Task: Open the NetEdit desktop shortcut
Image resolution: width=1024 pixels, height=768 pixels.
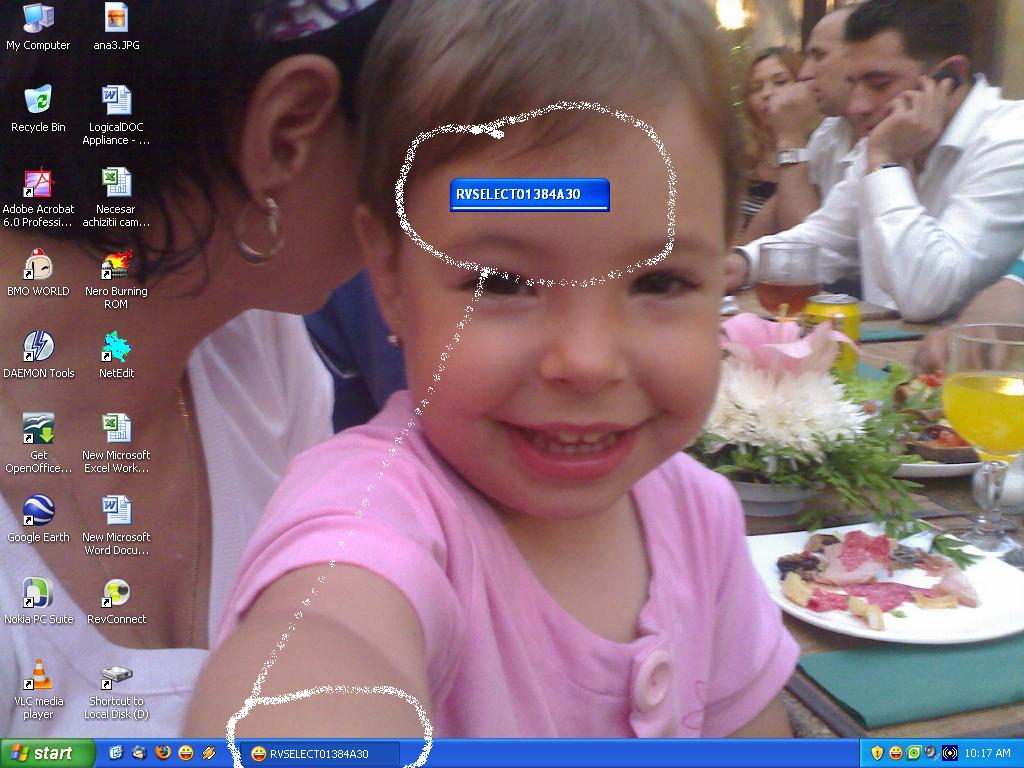Action: tap(116, 348)
